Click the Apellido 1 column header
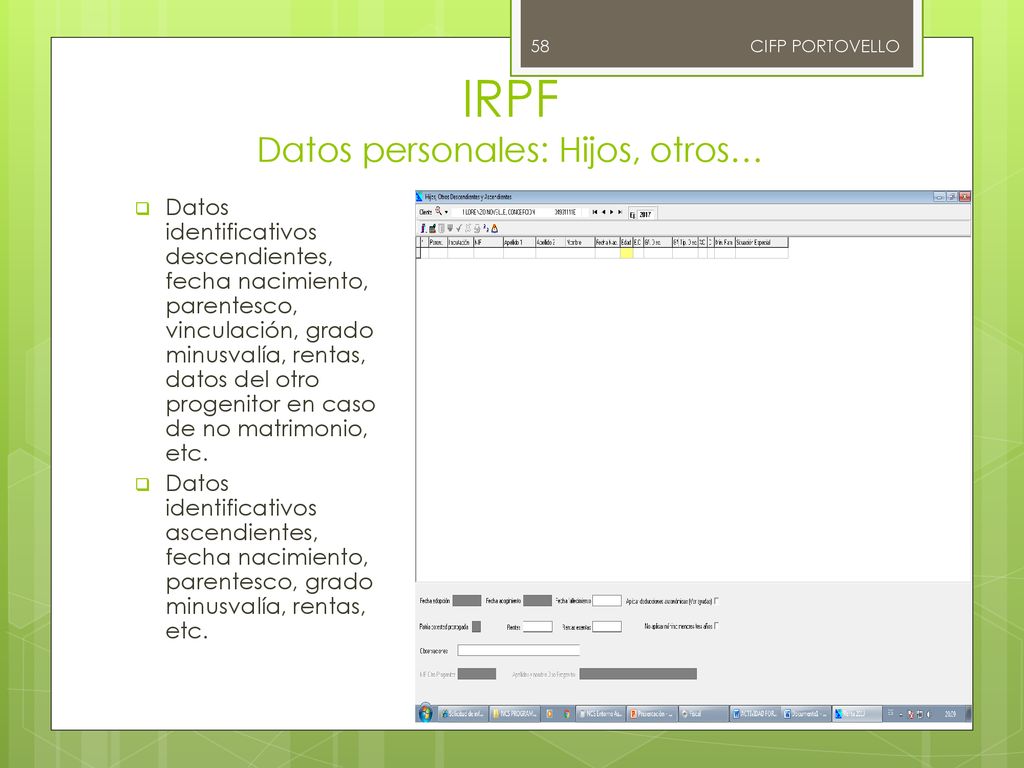 519,242
